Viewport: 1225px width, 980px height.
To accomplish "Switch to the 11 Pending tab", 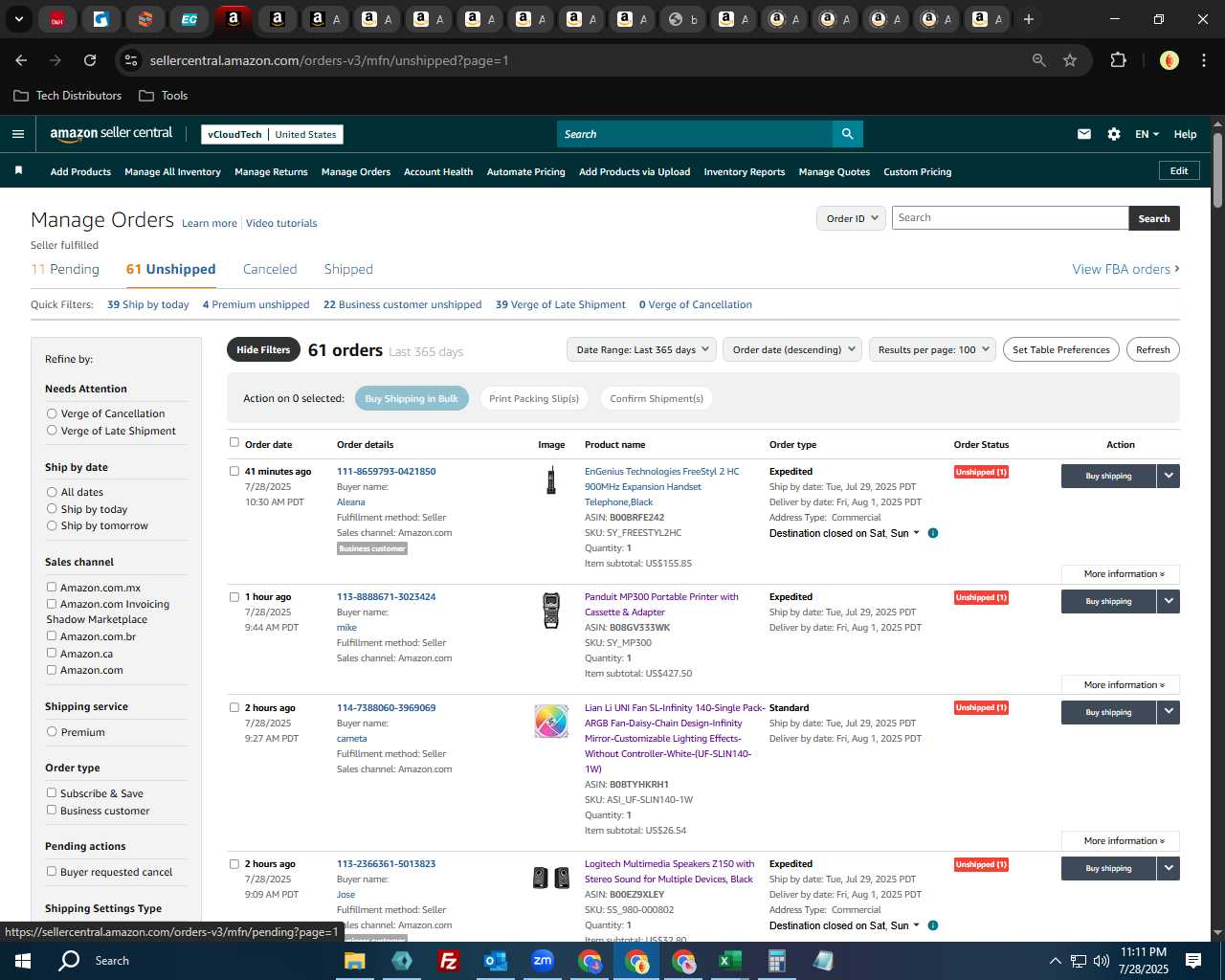I will 65,269.
